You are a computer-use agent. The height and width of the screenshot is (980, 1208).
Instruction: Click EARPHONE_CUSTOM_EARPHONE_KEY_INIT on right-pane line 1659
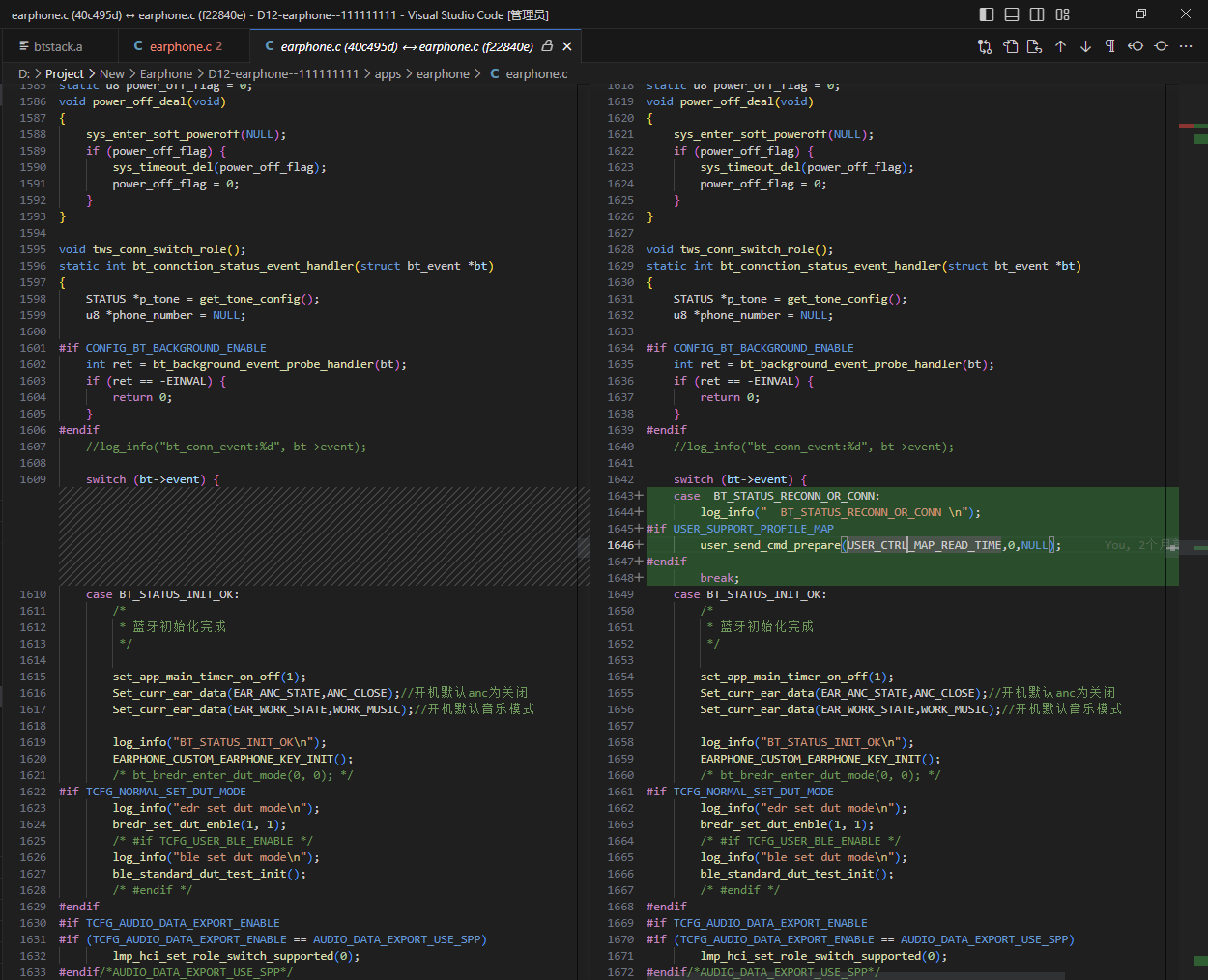[811, 759]
